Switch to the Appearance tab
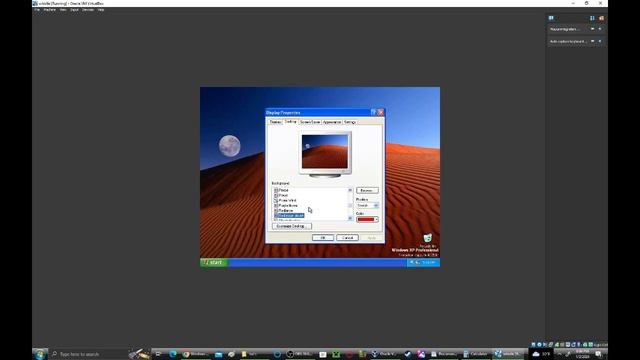640x360 pixels. [331, 122]
